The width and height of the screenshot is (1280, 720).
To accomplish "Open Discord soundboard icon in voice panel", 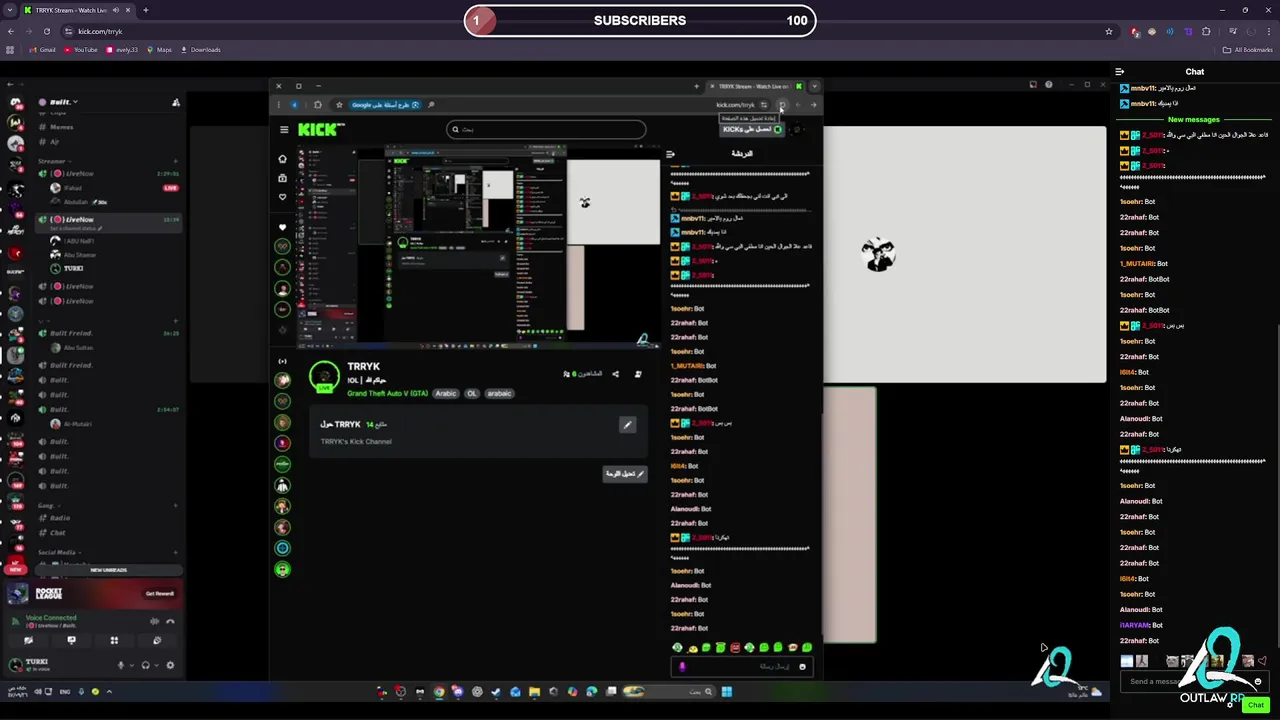I will tap(157, 640).
